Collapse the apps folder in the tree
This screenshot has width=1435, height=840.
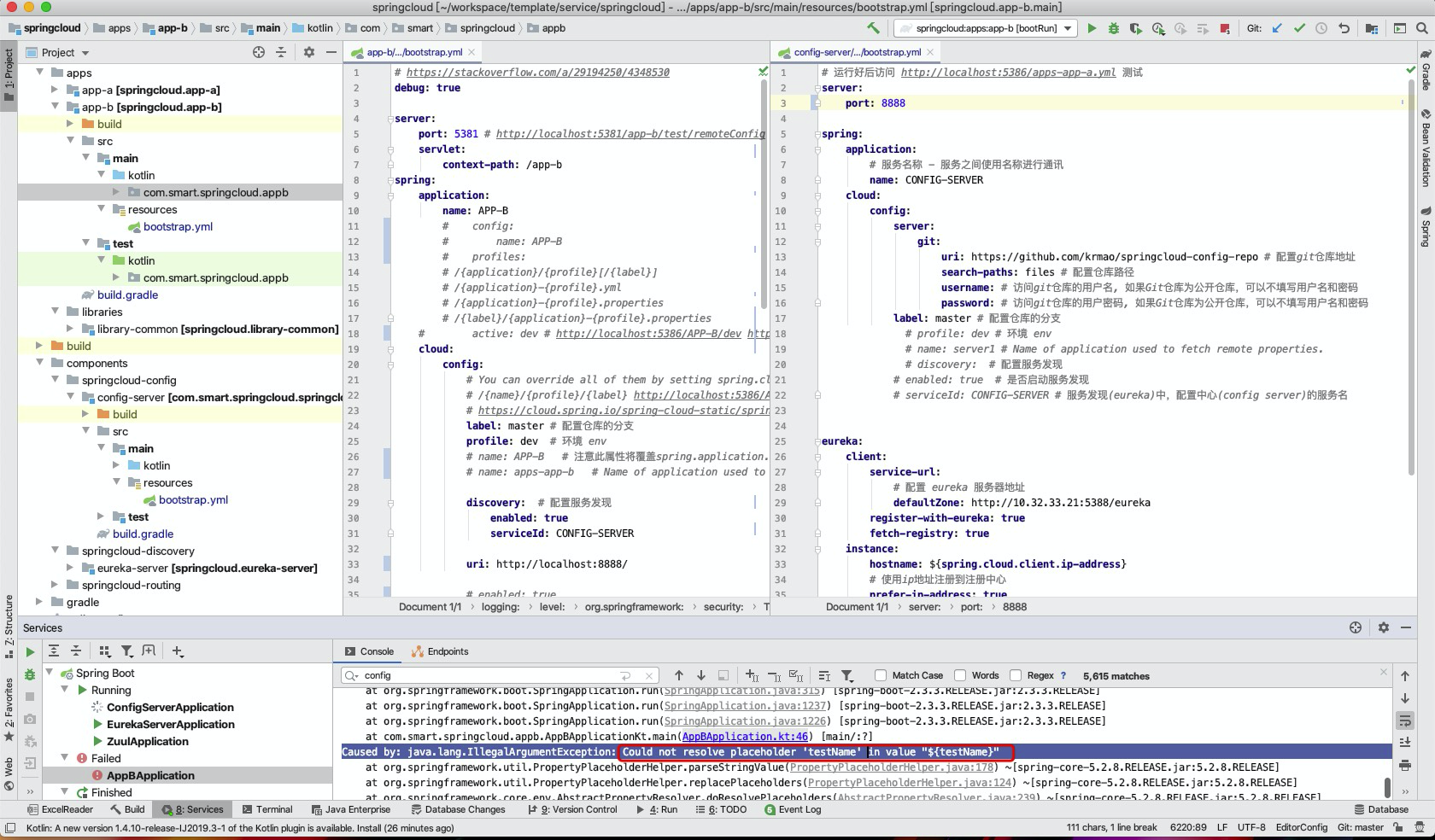click(x=40, y=73)
